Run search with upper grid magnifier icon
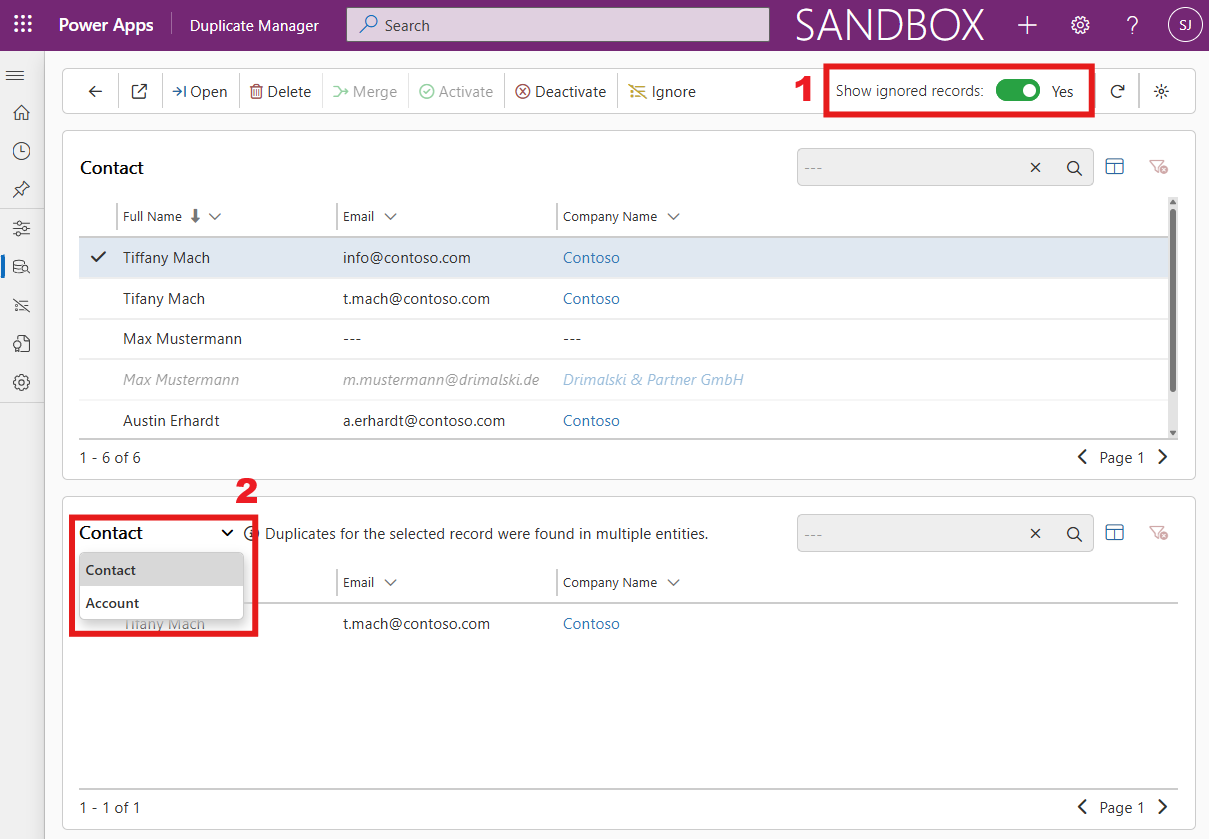1209x839 pixels. pos(1074,168)
